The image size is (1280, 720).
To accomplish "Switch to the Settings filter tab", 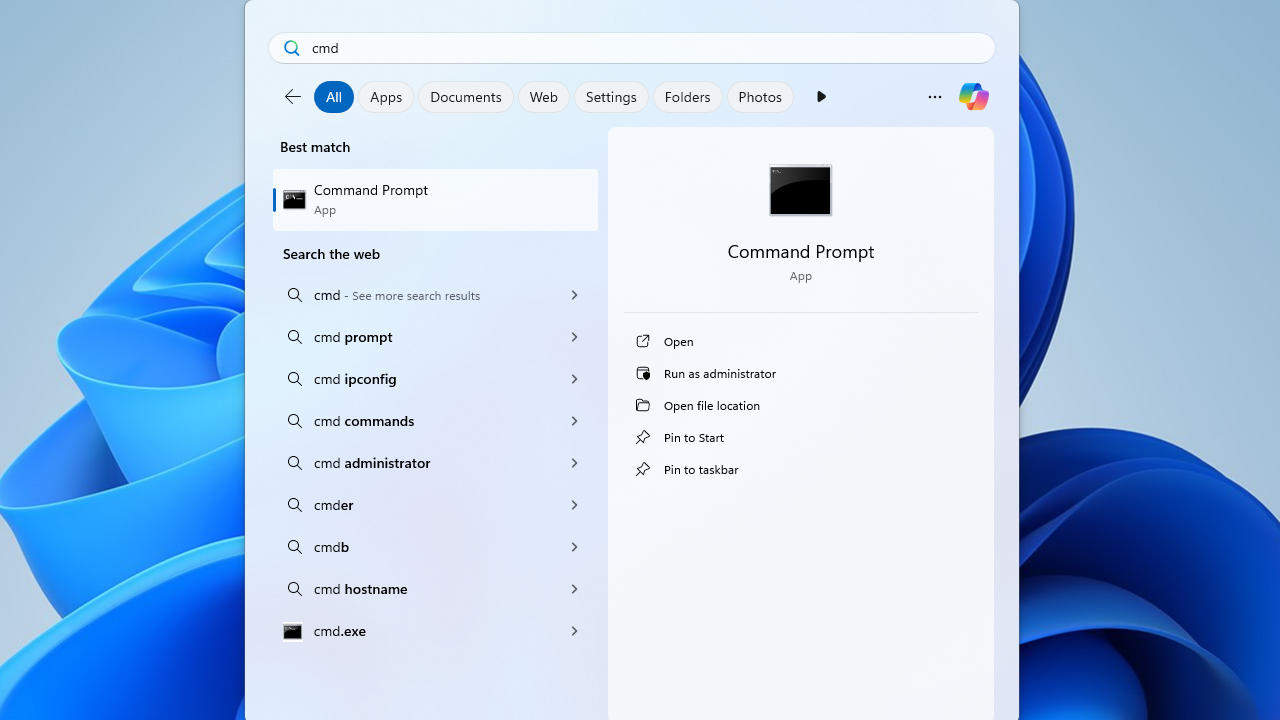I will pyautogui.click(x=611, y=97).
